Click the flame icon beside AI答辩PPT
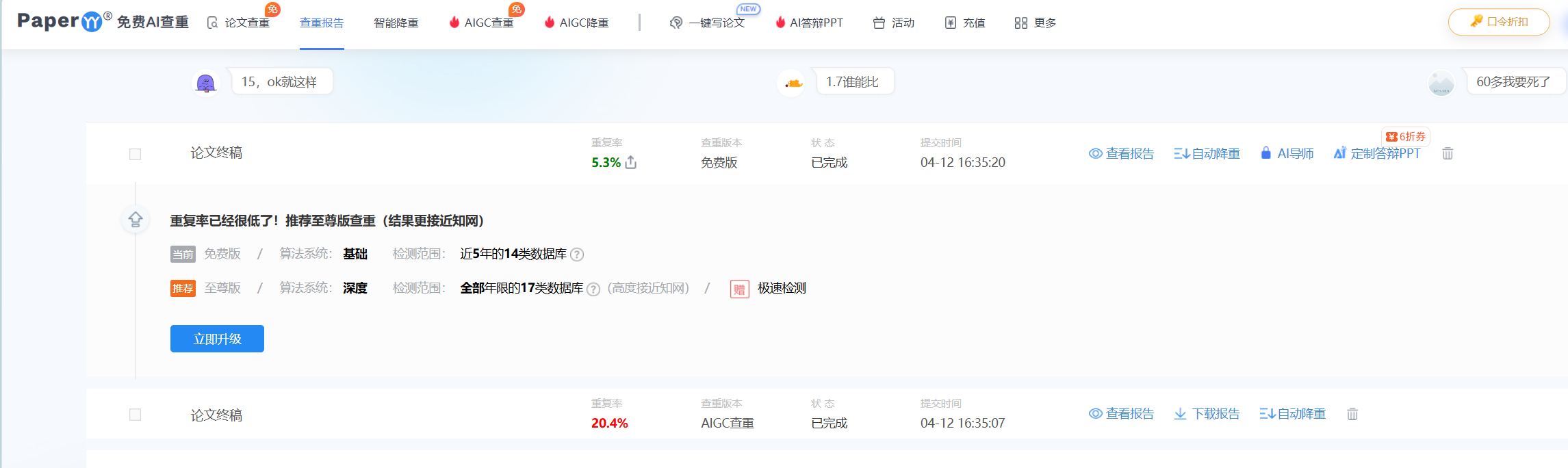This screenshot has height=468, width=1568. click(x=780, y=22)
